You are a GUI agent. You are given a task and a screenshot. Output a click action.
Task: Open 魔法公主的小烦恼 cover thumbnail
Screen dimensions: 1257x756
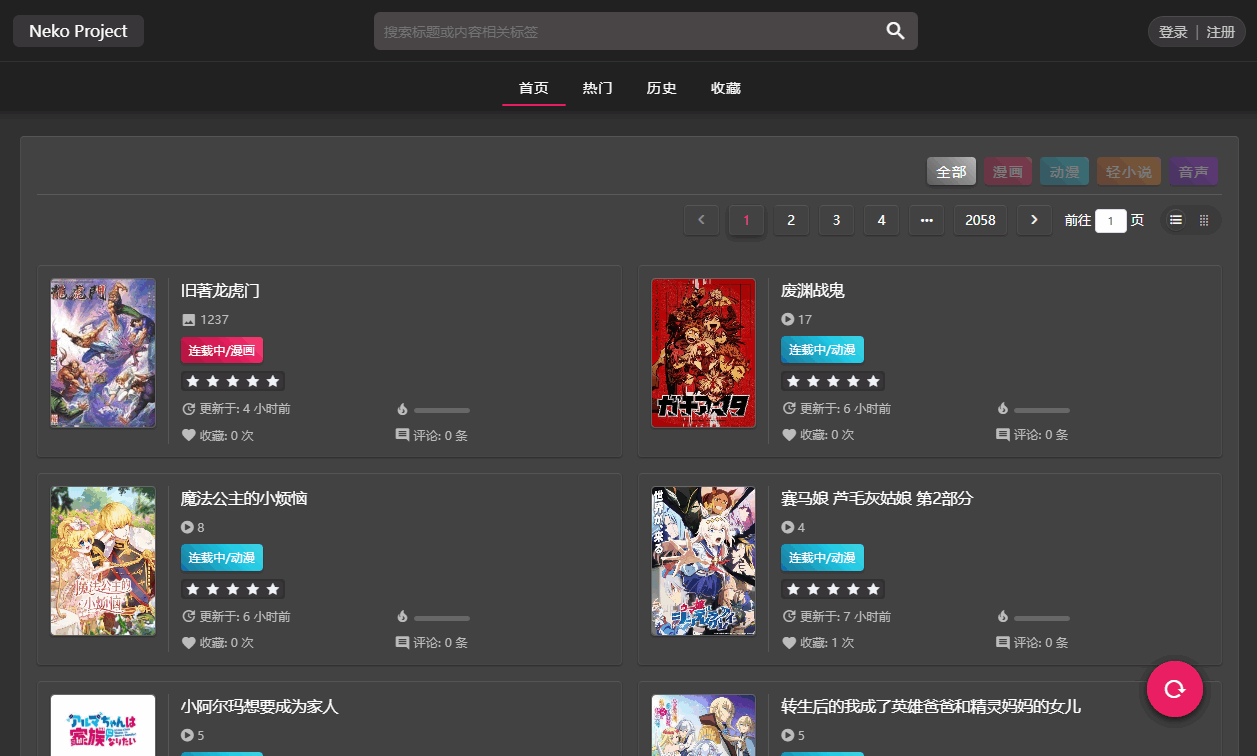click(x=103, y=561)
